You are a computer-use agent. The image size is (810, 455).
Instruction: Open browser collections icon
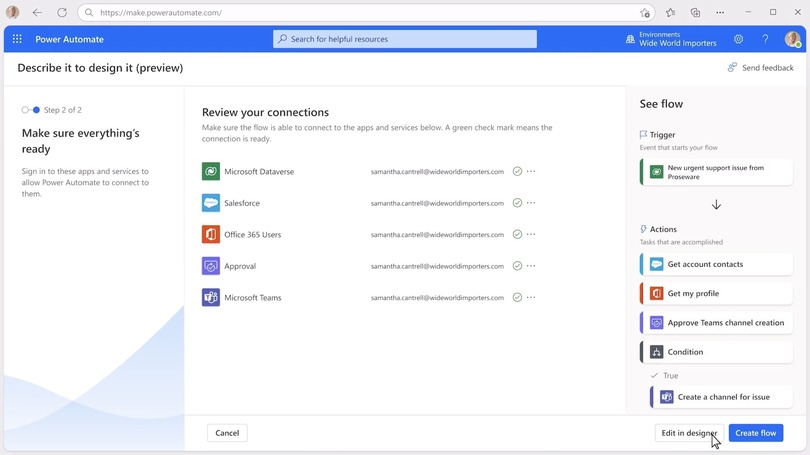(x=695, y=12)
